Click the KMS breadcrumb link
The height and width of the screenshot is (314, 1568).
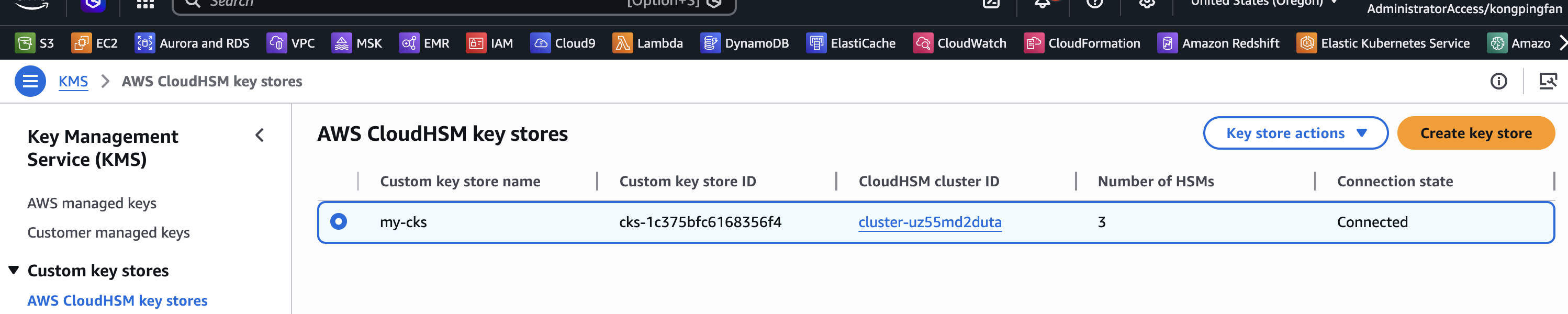73,82
